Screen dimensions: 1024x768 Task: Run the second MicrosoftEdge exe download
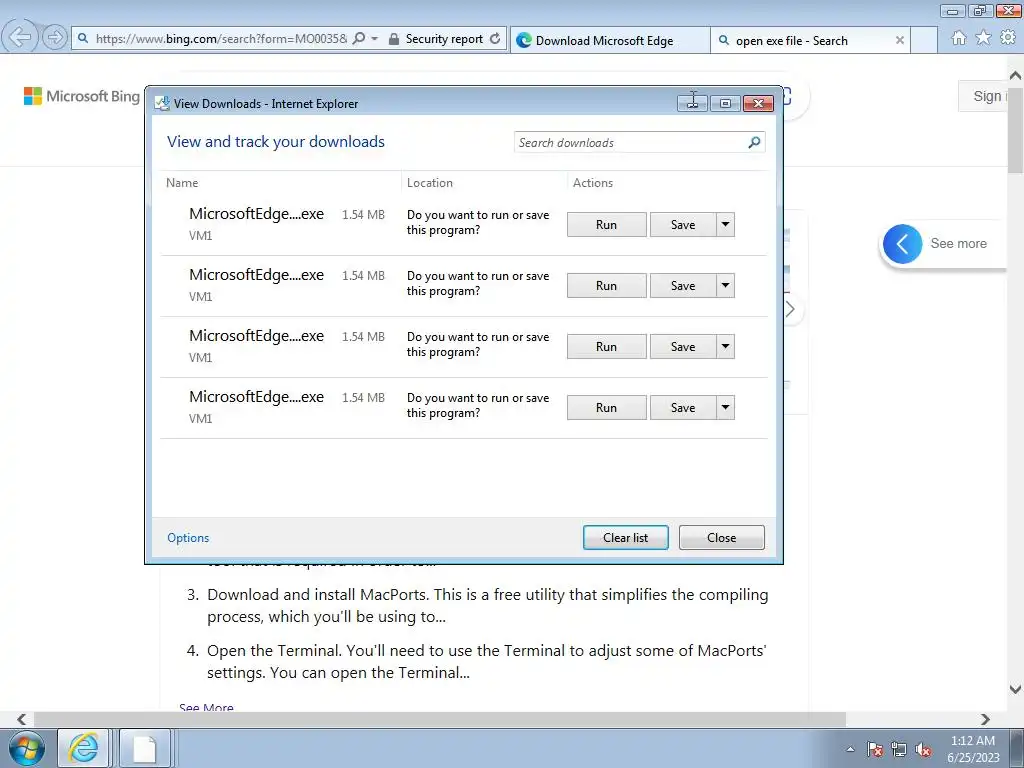tap(606, 285)
